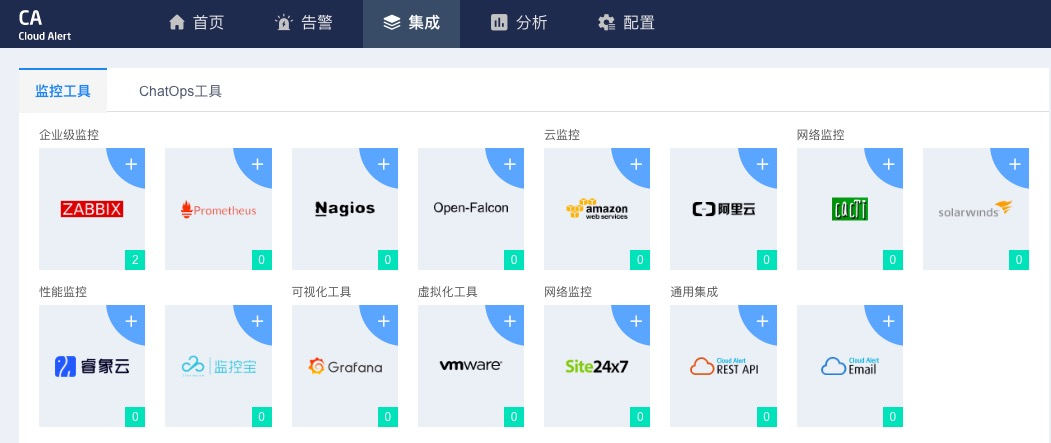1051x443 pixels.
Task: Click the 云监控 section heading
Action: click(562, 135)
